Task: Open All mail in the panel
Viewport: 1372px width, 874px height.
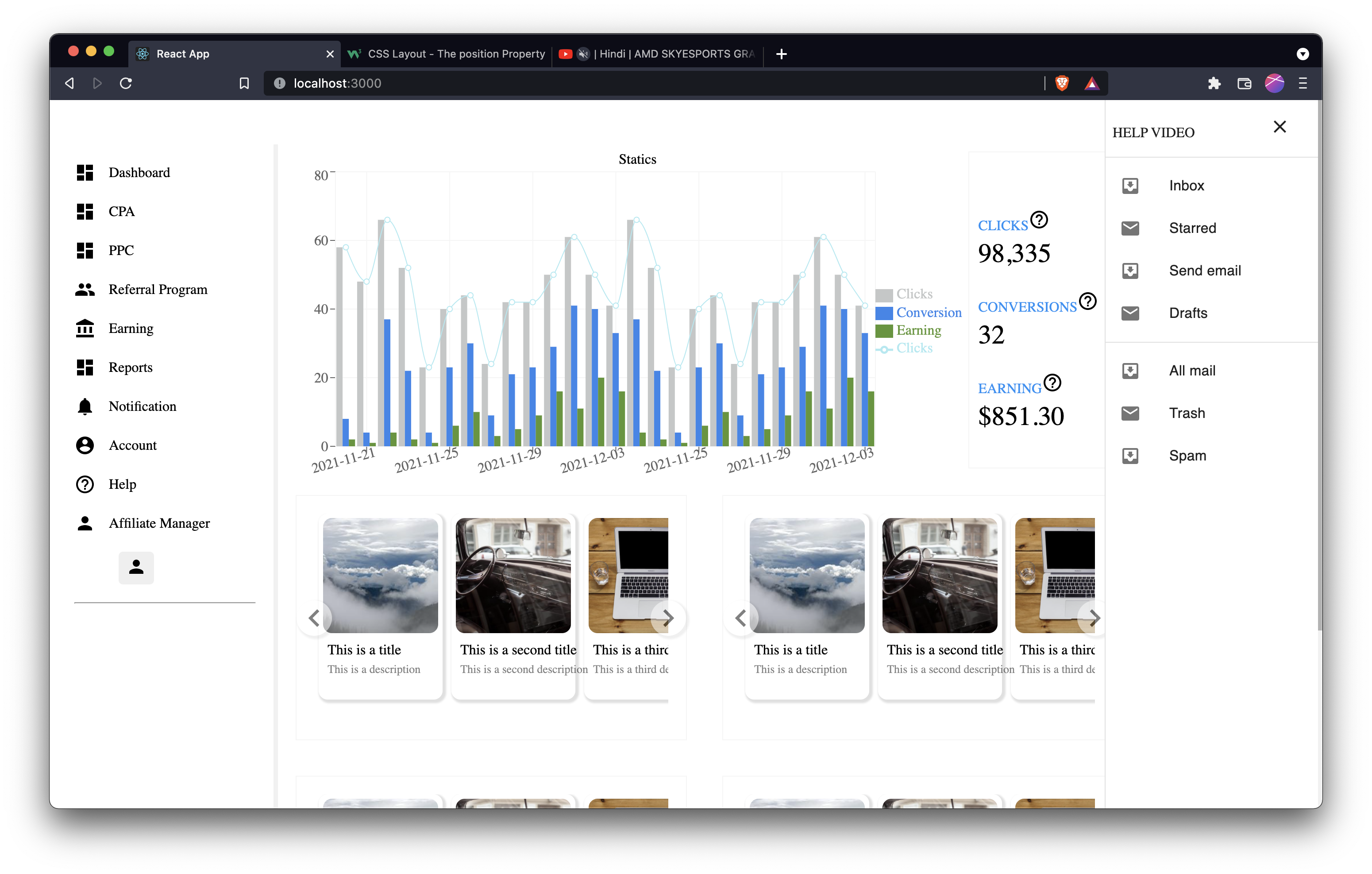Action: coord(1192,371)
